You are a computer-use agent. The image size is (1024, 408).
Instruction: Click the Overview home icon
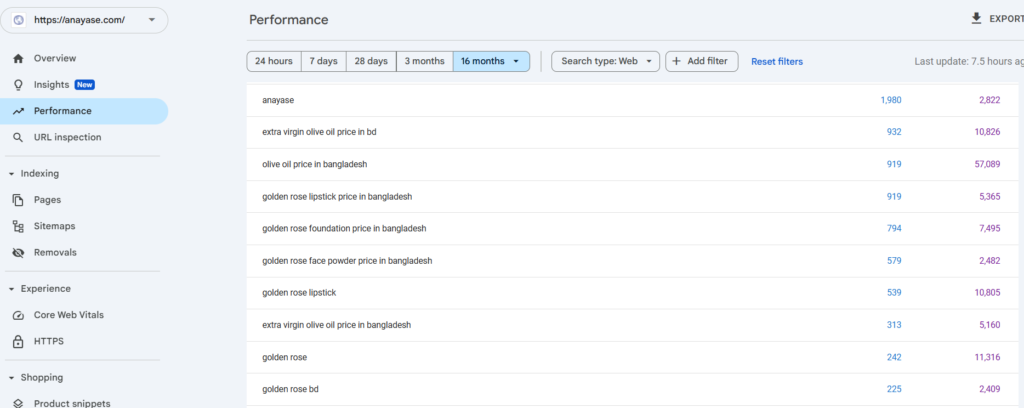pos(18,59)
